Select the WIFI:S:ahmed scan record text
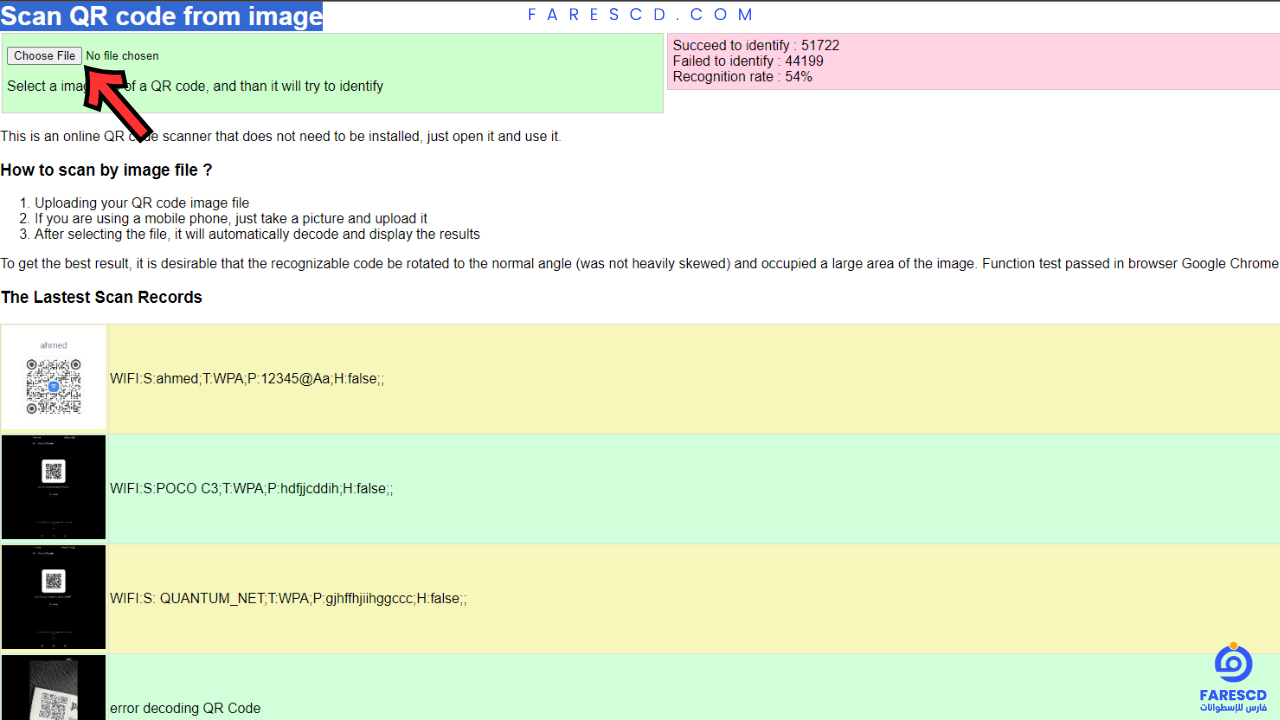This screenshot has width=1280, height=720. point(247,379)
